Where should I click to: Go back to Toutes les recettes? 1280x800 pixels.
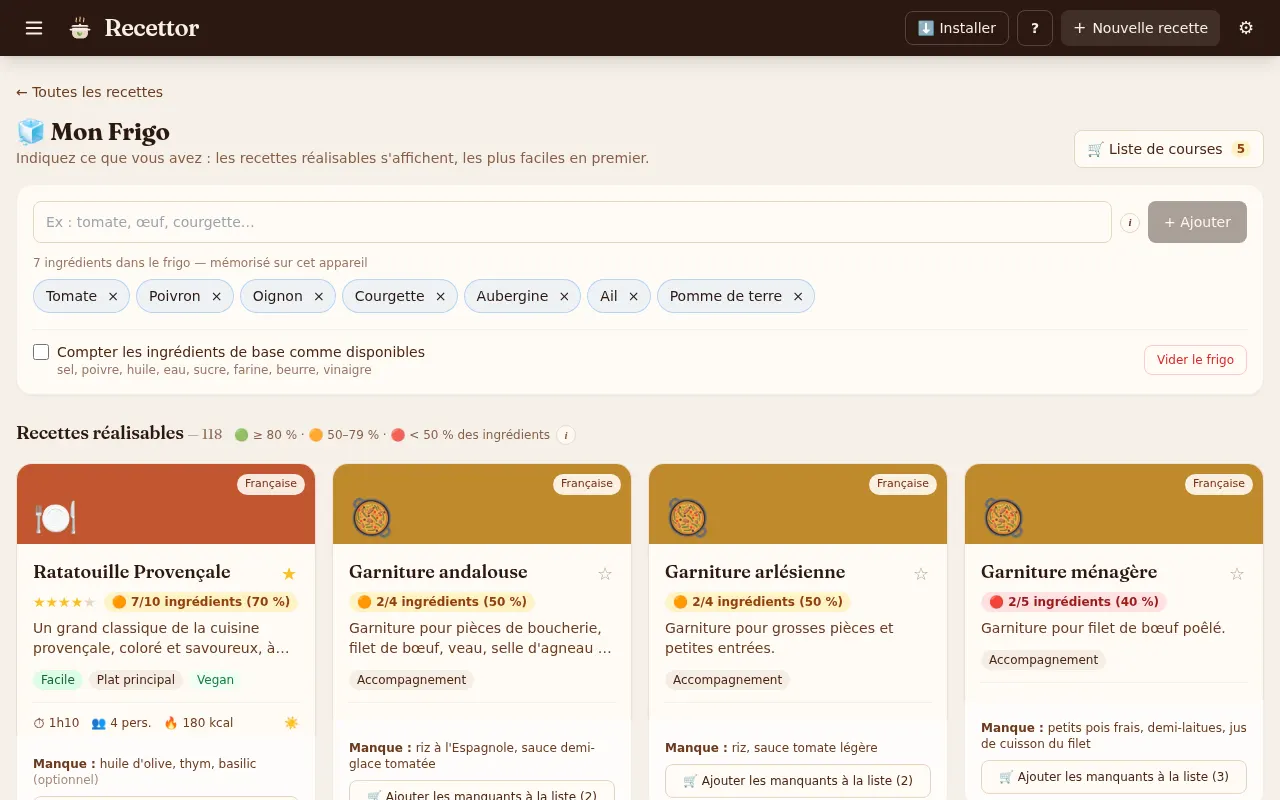coord(89,92)
